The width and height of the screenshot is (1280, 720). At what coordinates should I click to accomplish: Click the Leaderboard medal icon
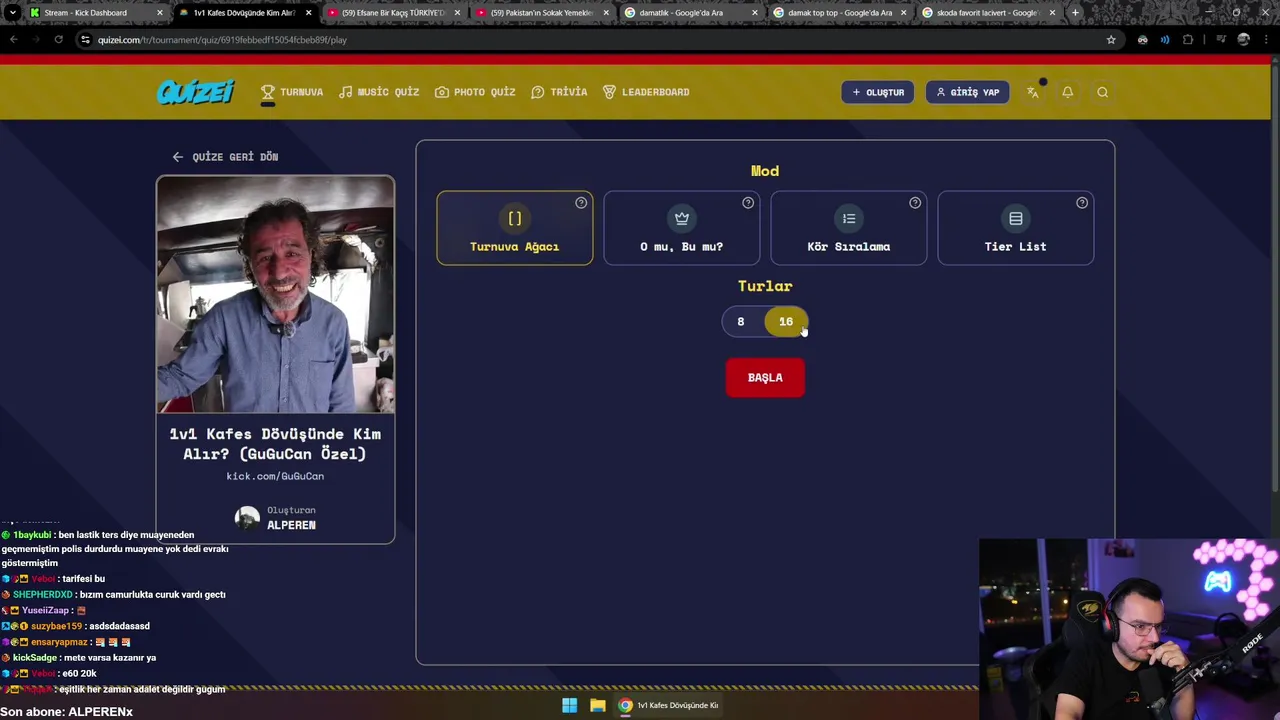pos(609,92)
